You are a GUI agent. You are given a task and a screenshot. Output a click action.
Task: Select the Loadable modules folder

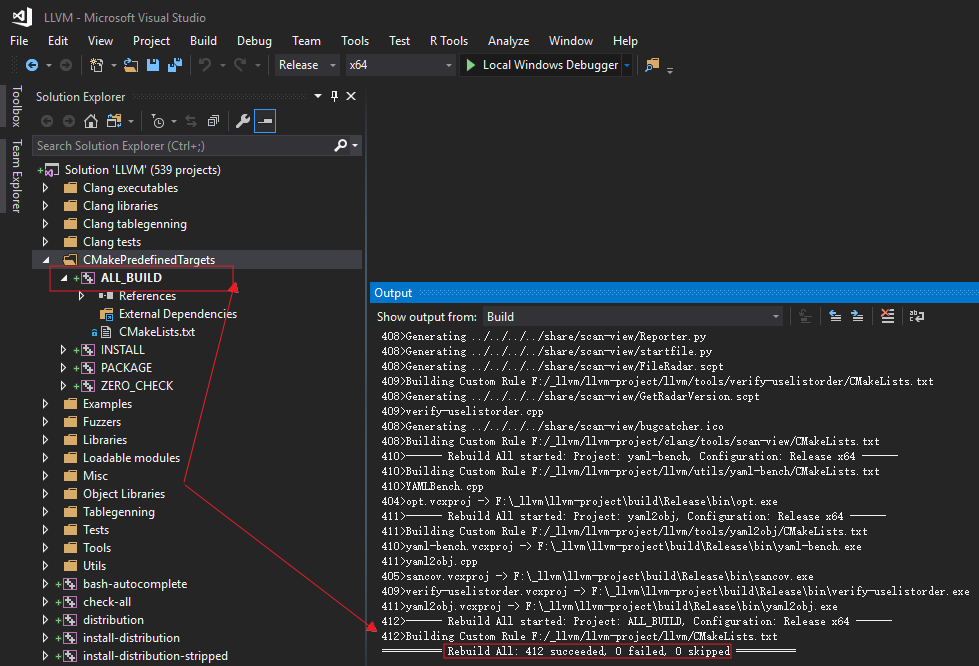coord(131,458)
